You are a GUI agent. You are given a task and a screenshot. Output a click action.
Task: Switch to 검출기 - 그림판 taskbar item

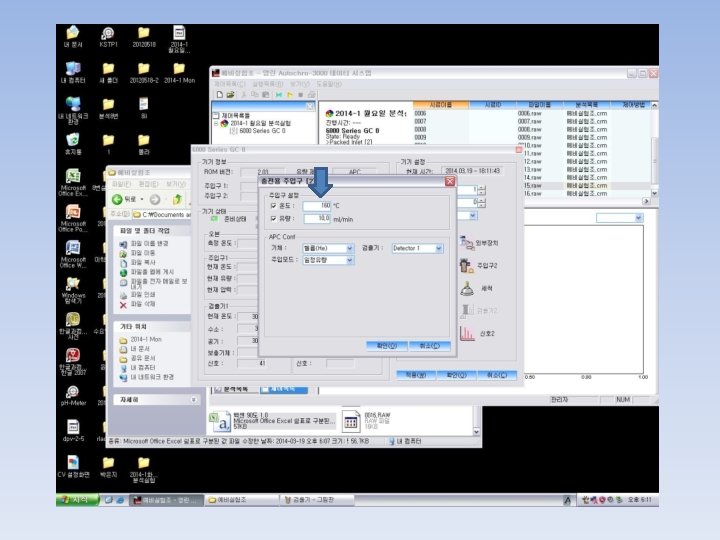pos(317,500)
